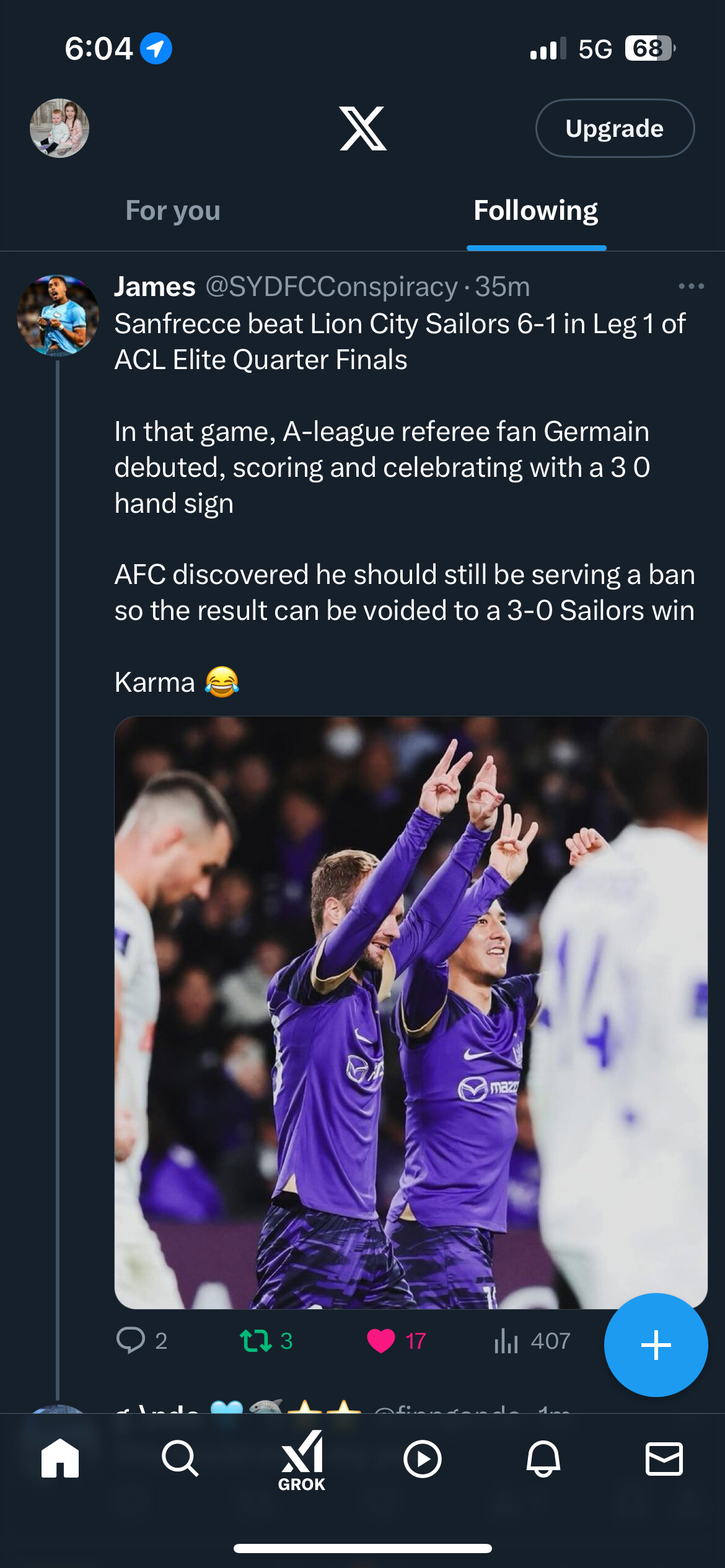Select the Following tab
Screen dimensions: 725x1568
point(536,211)
